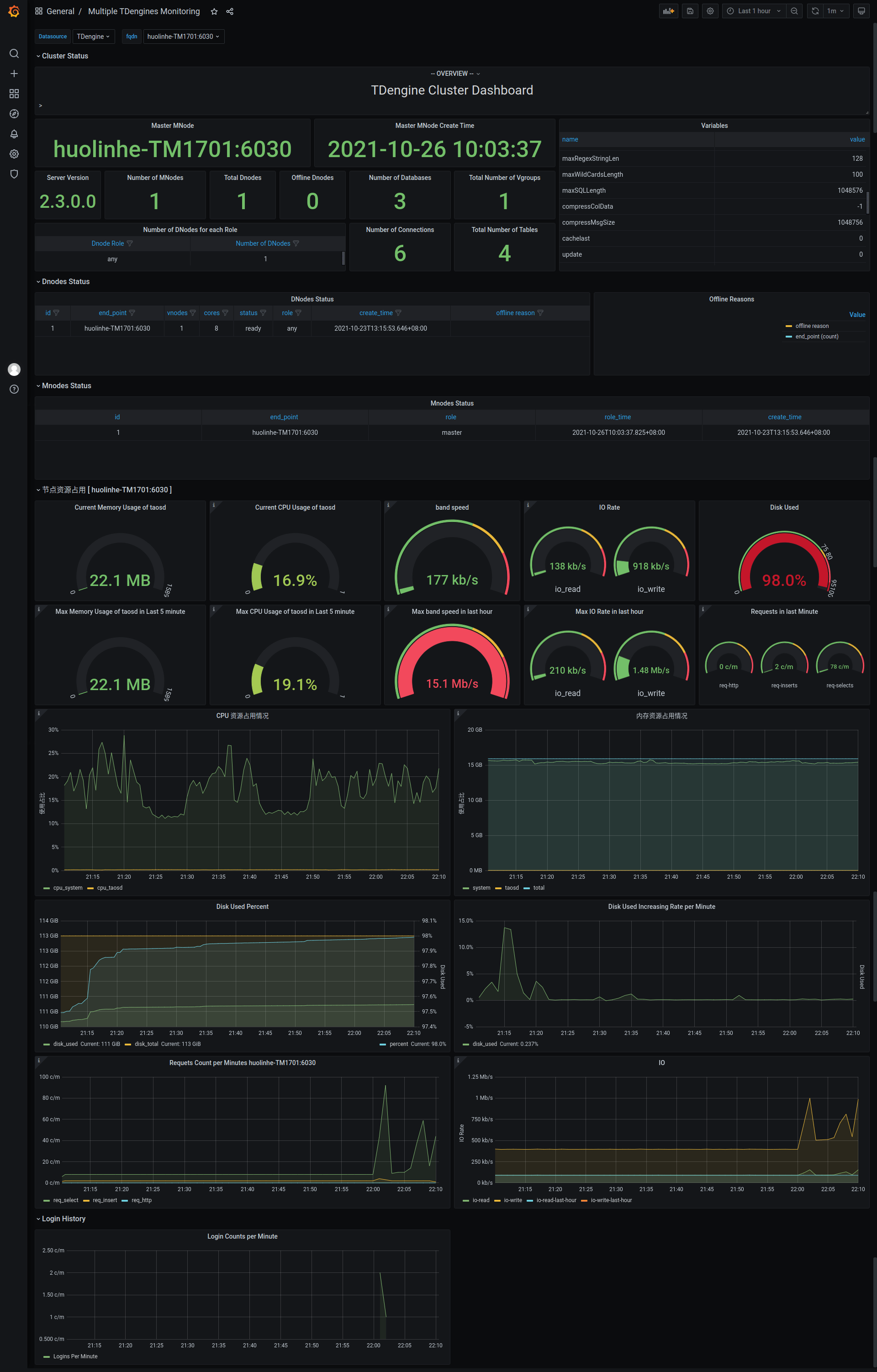The height and width of the screenshot is (1372, 877).
Task: Select the TDengine datasource dropdown
Action: [x=92, y=36]
